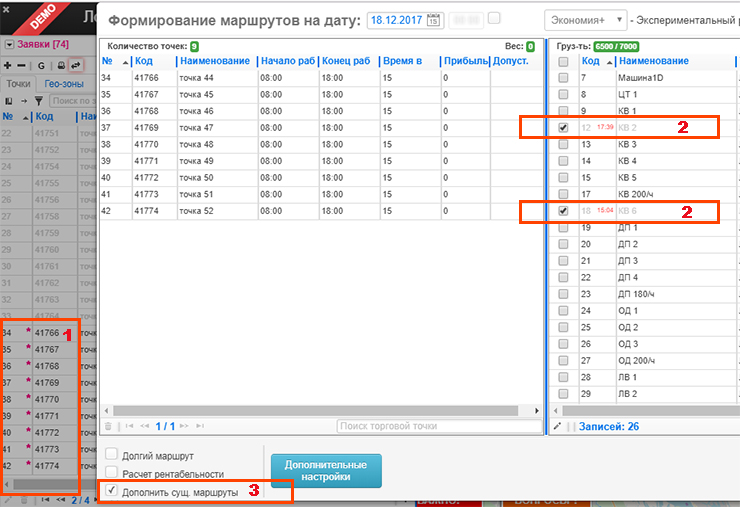Click sort arrow on № column in dialog
The image size is (740, 507).
[125, 62]
